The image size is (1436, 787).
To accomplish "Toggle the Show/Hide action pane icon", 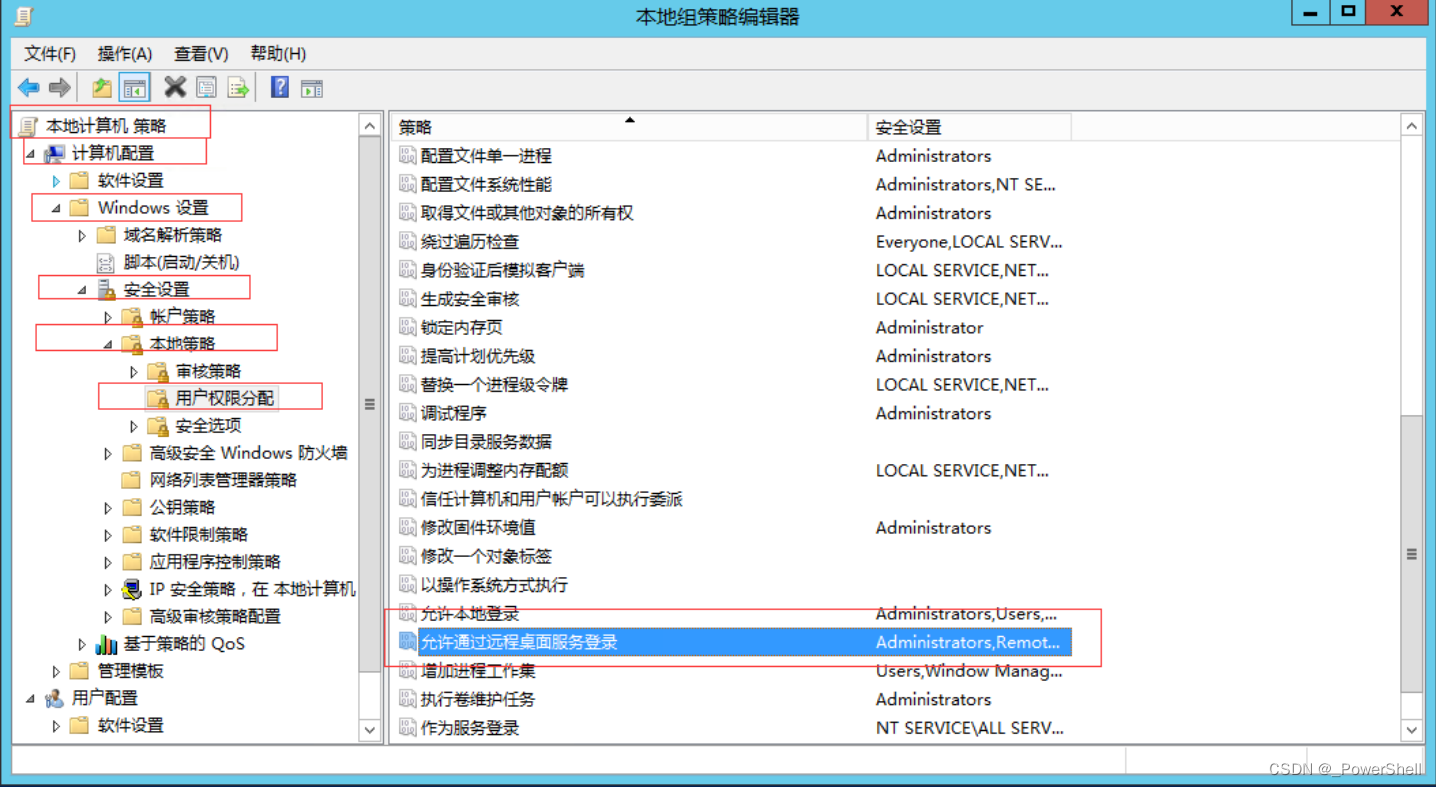I will tap(312, 88).
